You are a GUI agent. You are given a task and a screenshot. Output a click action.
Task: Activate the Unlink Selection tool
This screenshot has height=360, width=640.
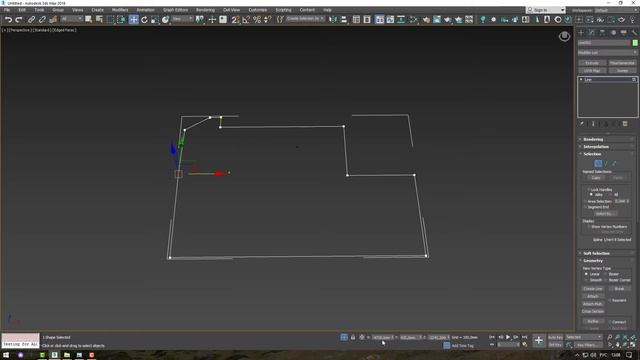[x=42, y=20]
